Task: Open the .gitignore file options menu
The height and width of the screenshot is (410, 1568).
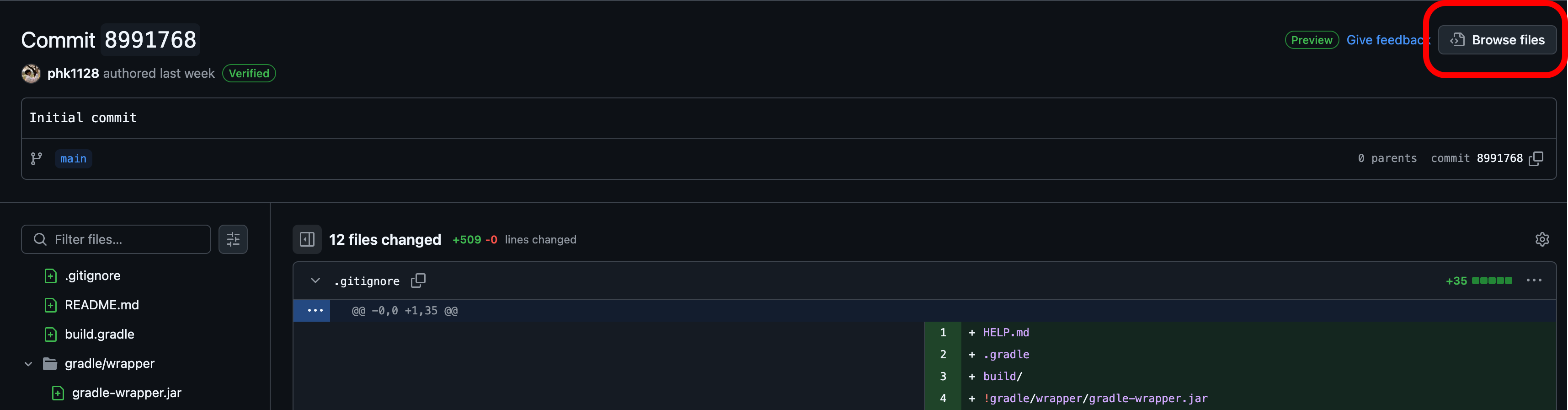Action: (1534, 280)
